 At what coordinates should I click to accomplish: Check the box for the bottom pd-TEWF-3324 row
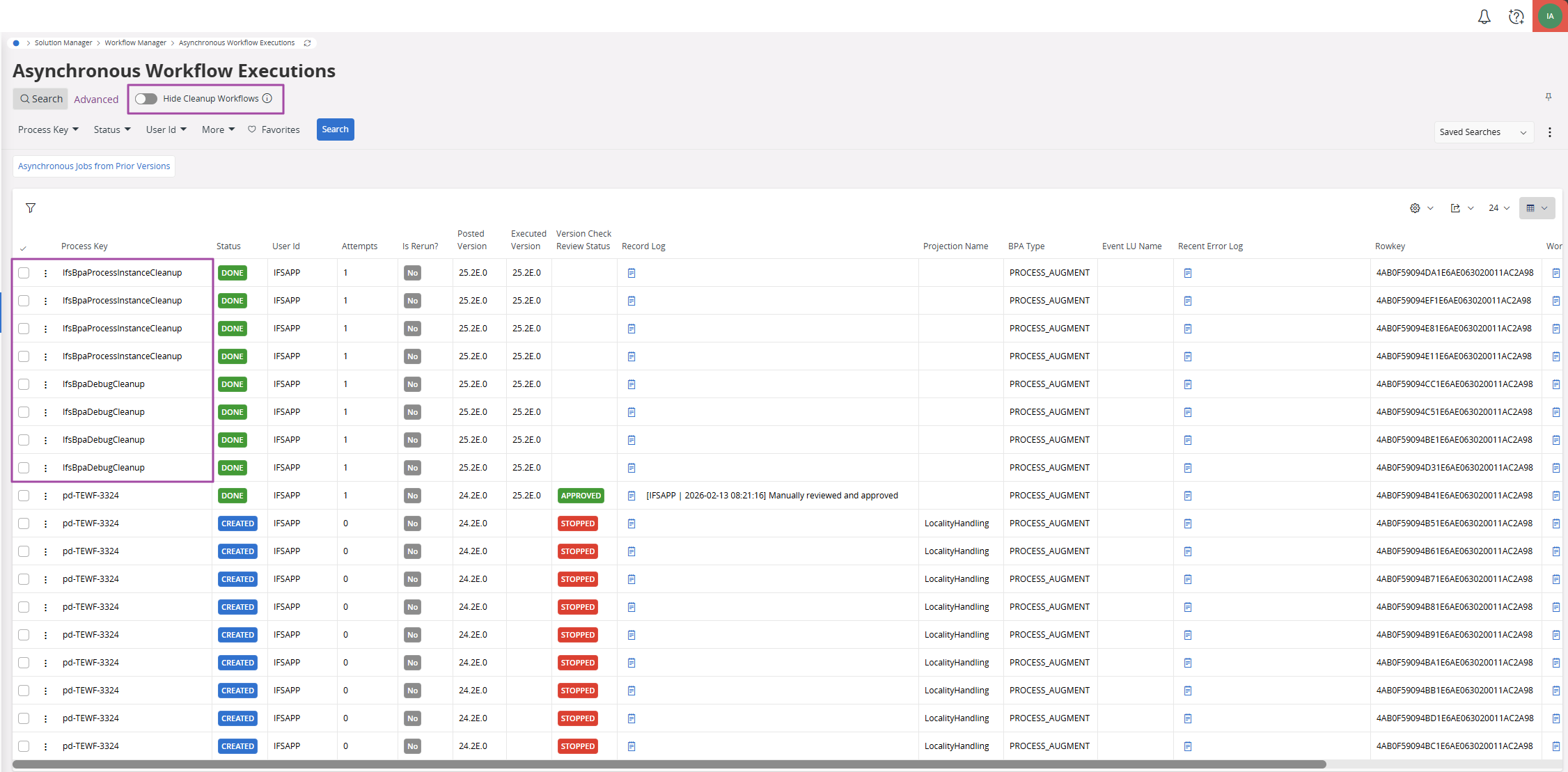click(x=24, y=746)
